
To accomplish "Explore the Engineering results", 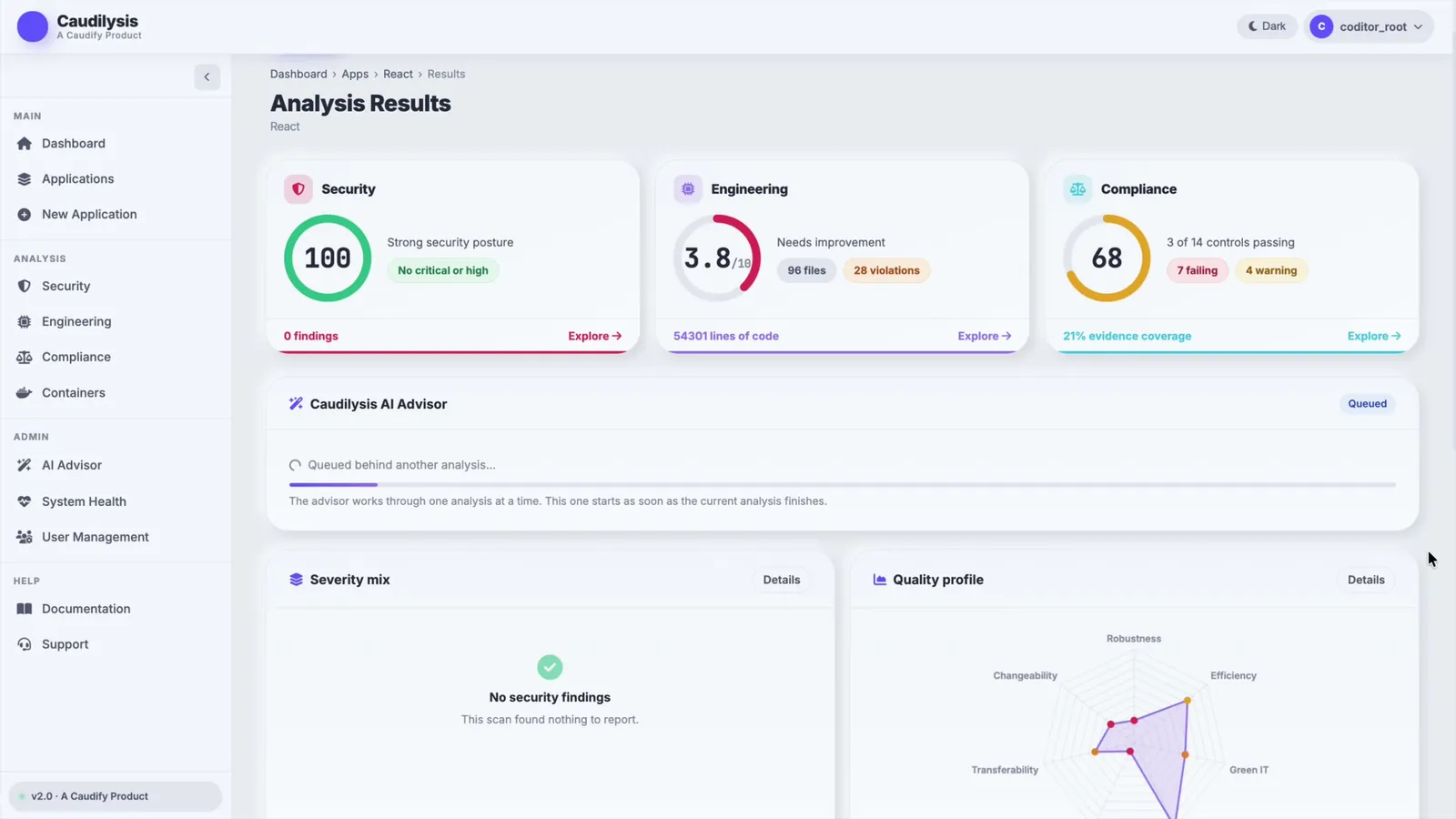I will coord(985,336).
